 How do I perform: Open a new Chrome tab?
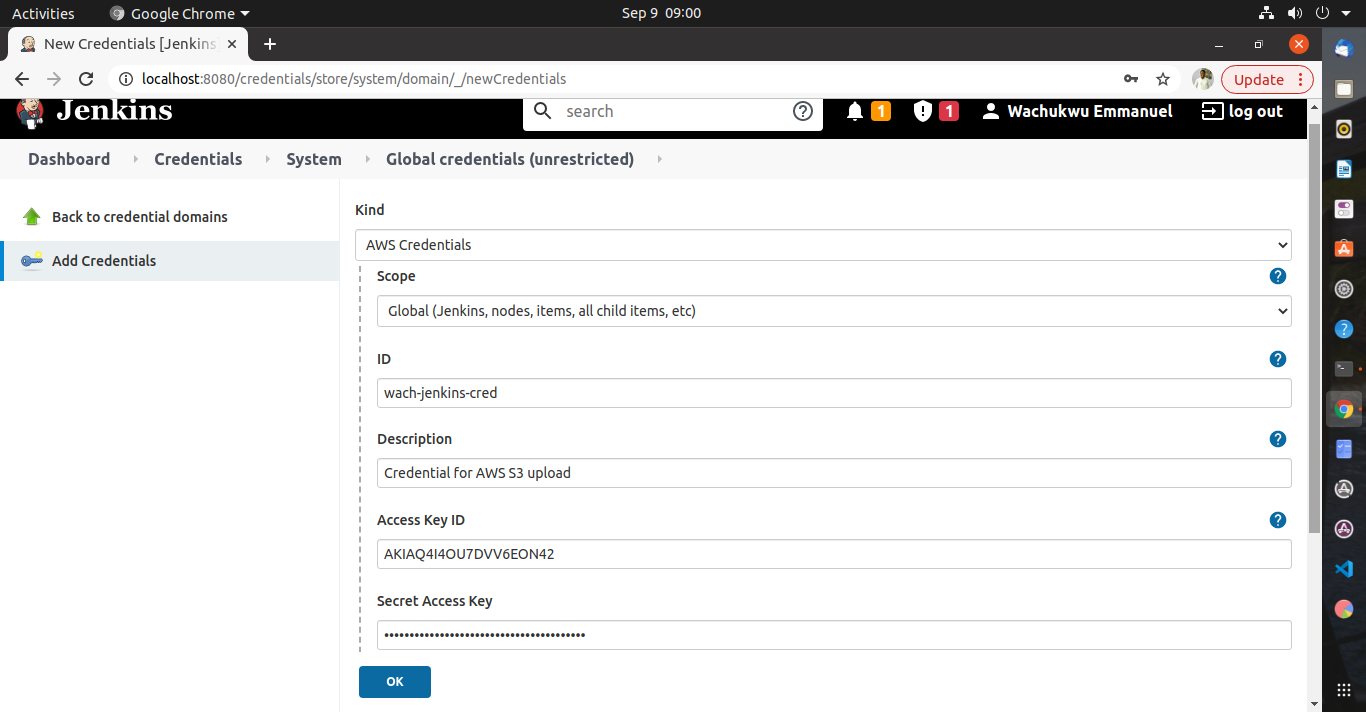270,44
